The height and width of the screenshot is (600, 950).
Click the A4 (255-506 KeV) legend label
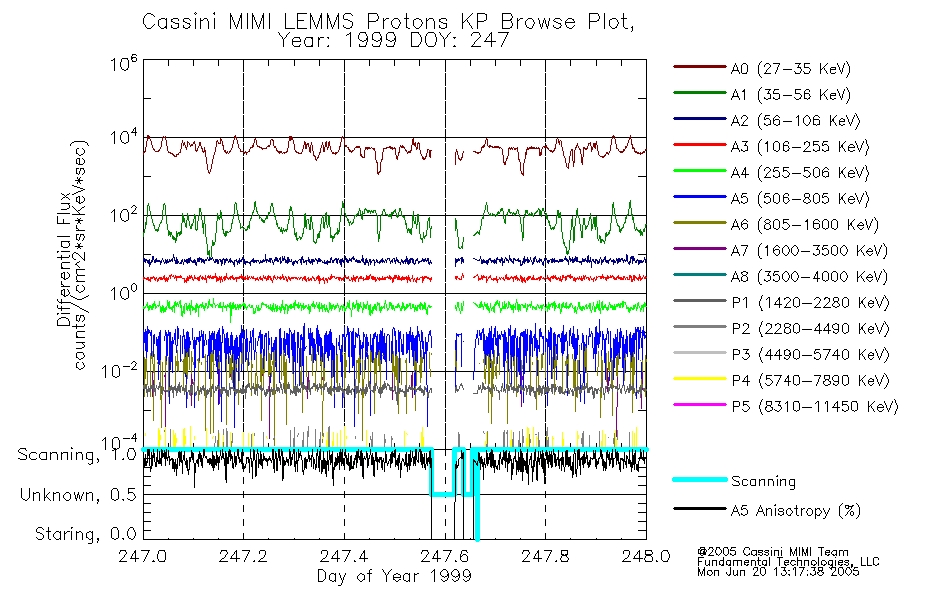[800, 173]
